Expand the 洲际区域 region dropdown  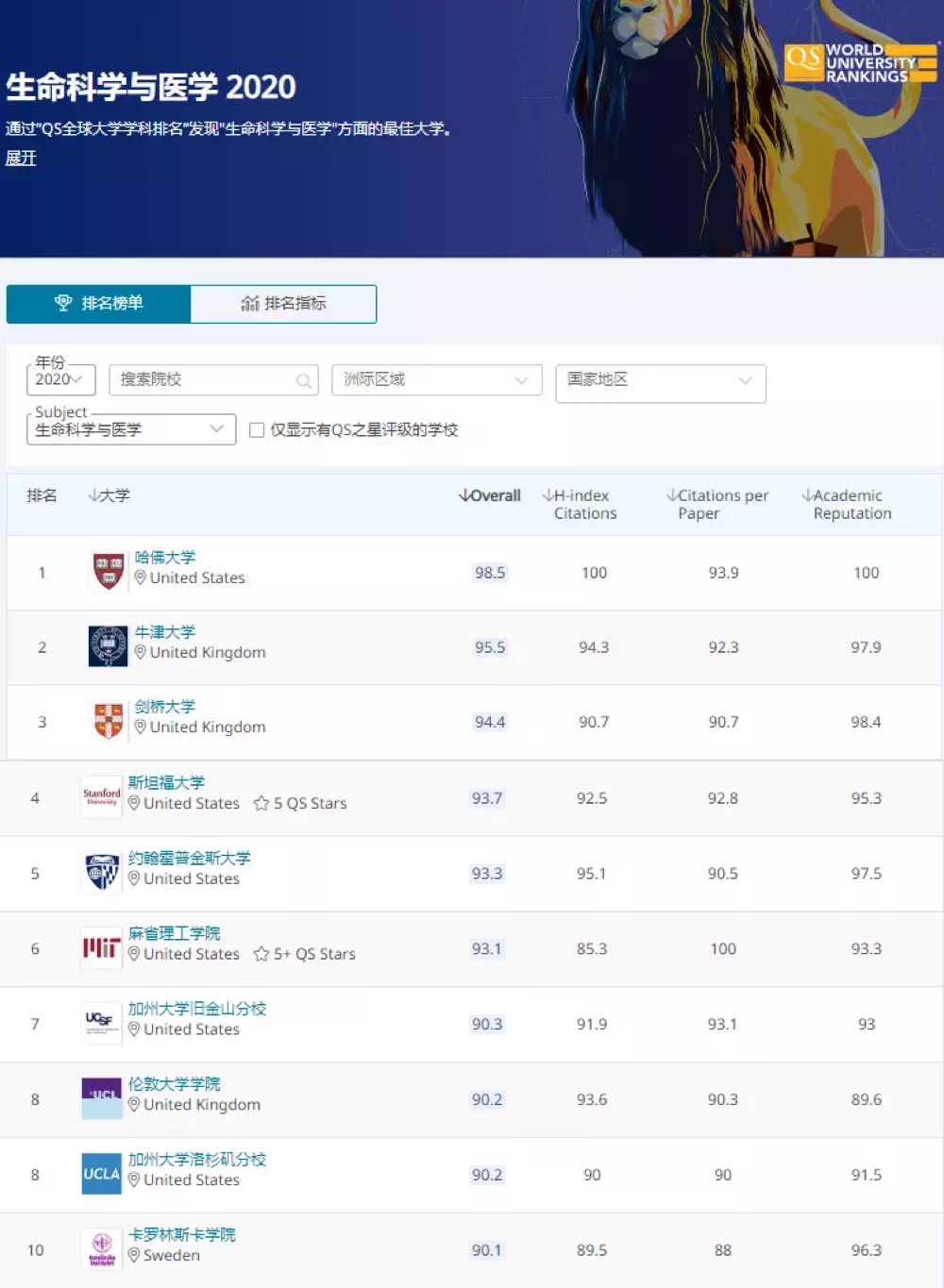[x=436, y=379]
